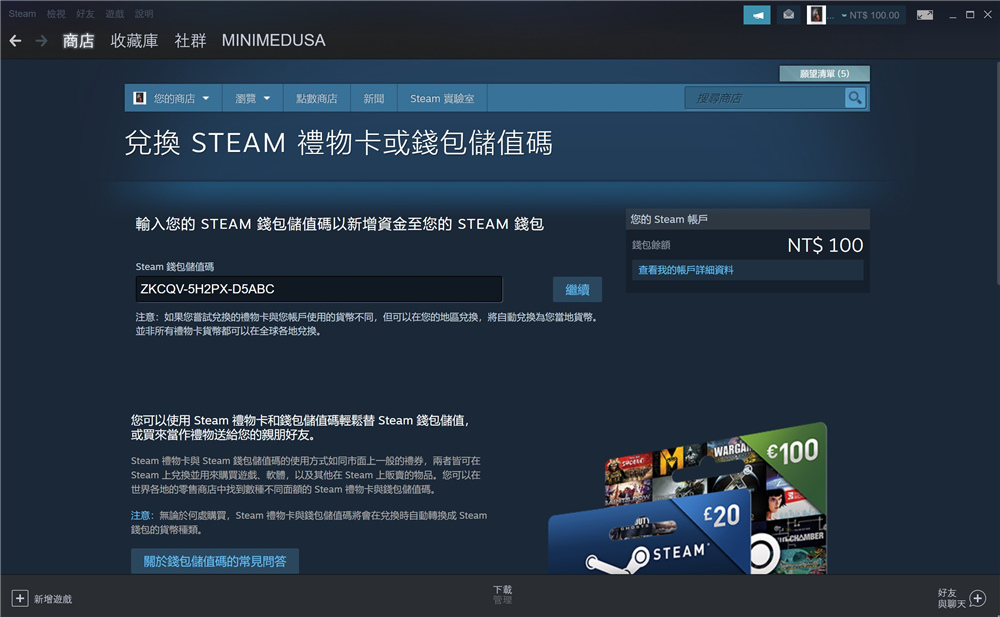Minimize the Steam window
This screenshot has width=1000, height=617.
coord(952,15)
